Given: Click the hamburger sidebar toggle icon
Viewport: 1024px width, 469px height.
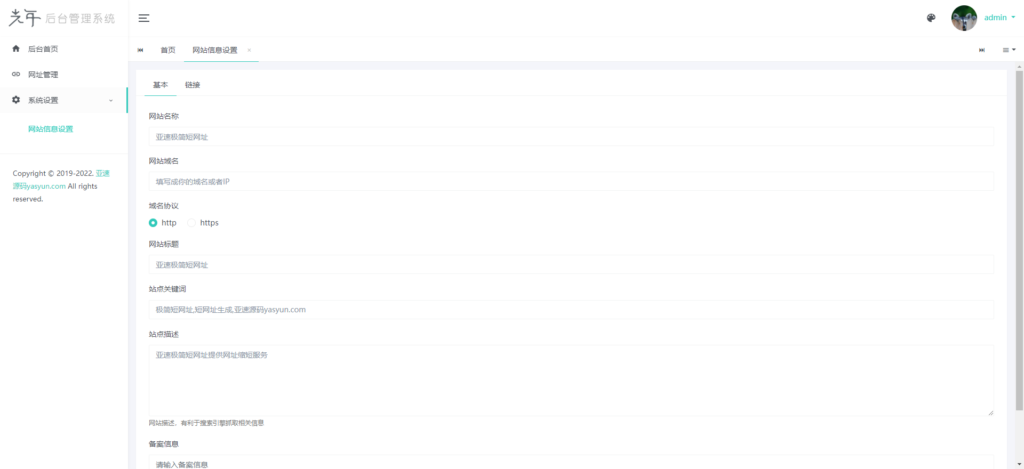Looking at the screenshot, I should coord(144,18).
